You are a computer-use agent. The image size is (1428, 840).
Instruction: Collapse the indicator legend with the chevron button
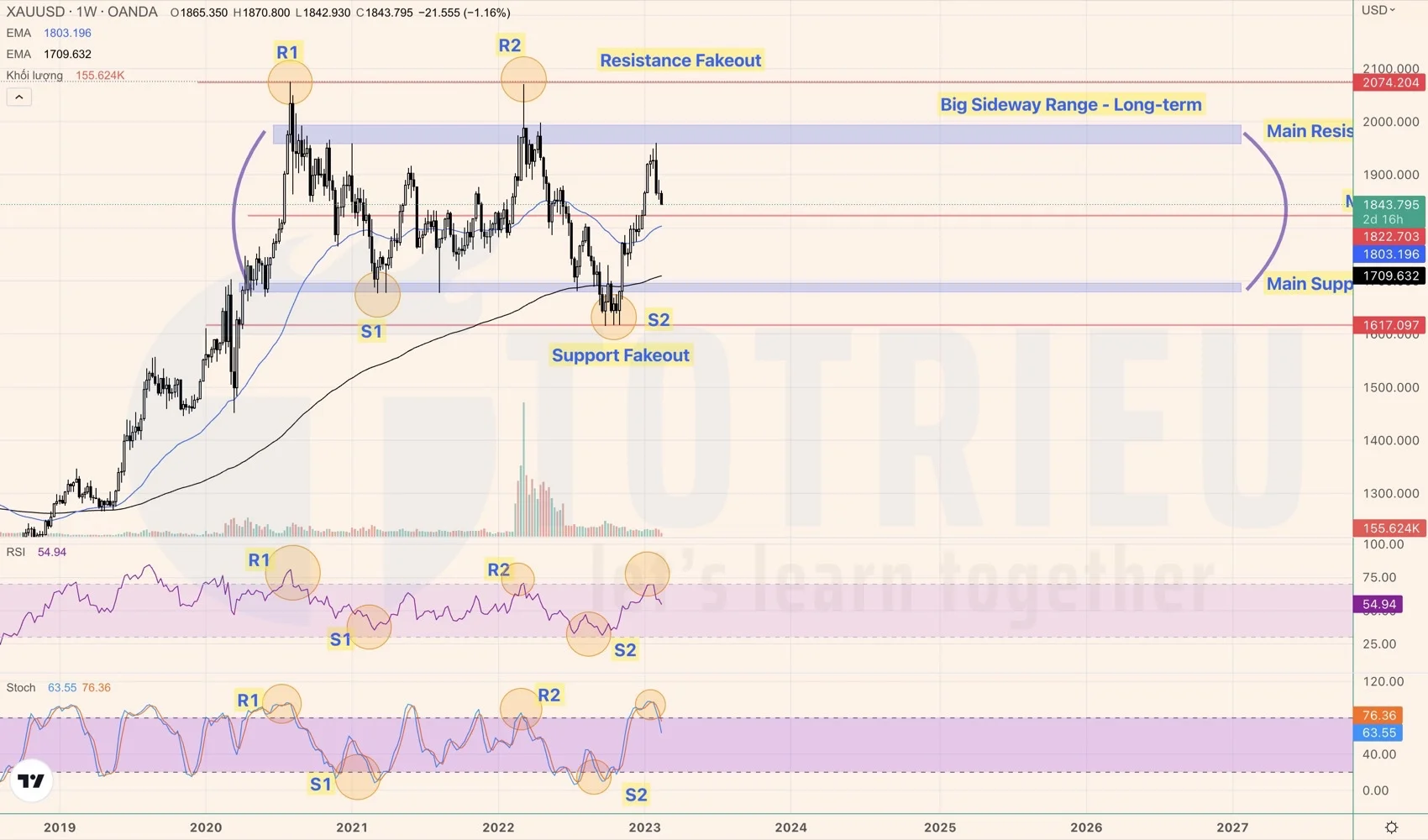point(19,97)
